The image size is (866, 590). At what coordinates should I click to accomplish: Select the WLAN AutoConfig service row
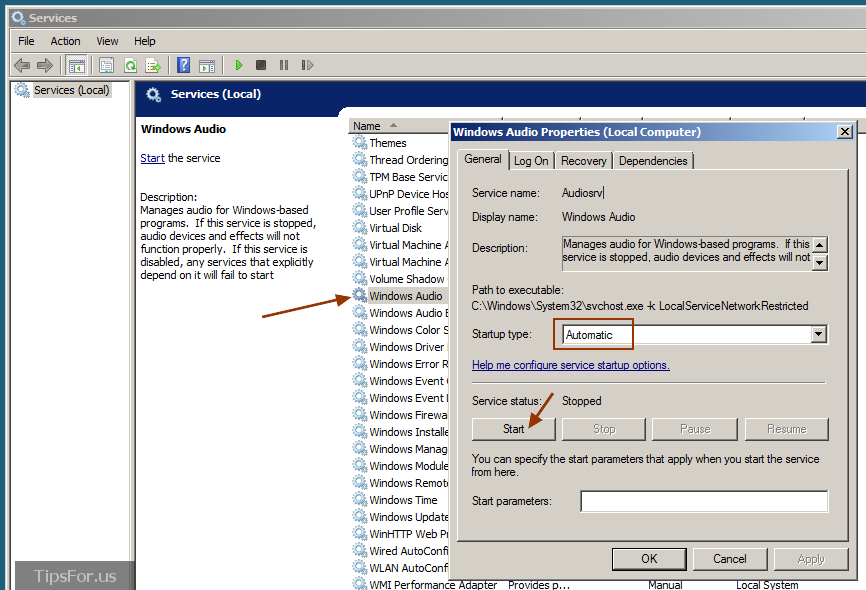(400, 568)
